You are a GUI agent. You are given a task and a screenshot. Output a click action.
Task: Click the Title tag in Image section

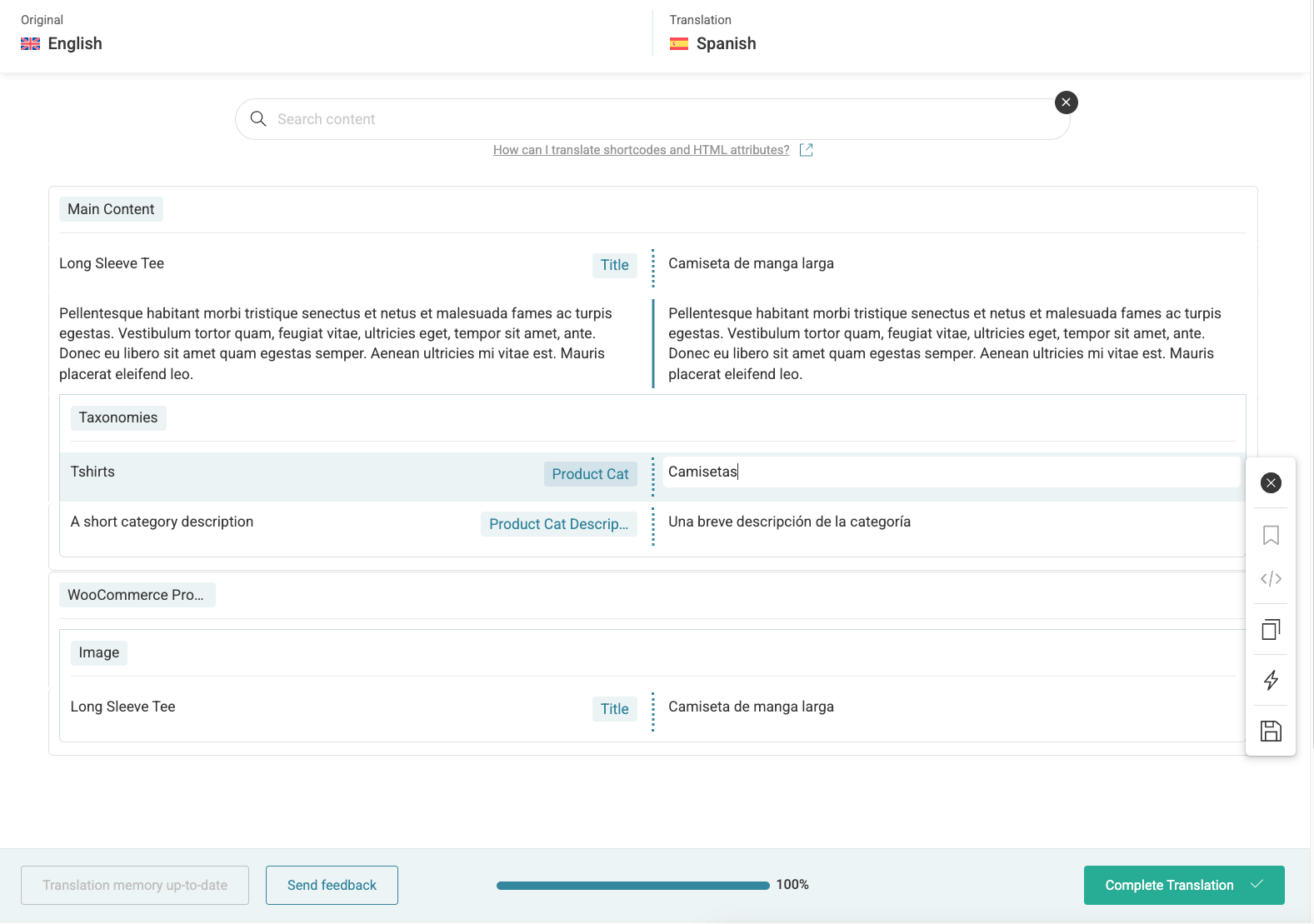pos(615,709)
